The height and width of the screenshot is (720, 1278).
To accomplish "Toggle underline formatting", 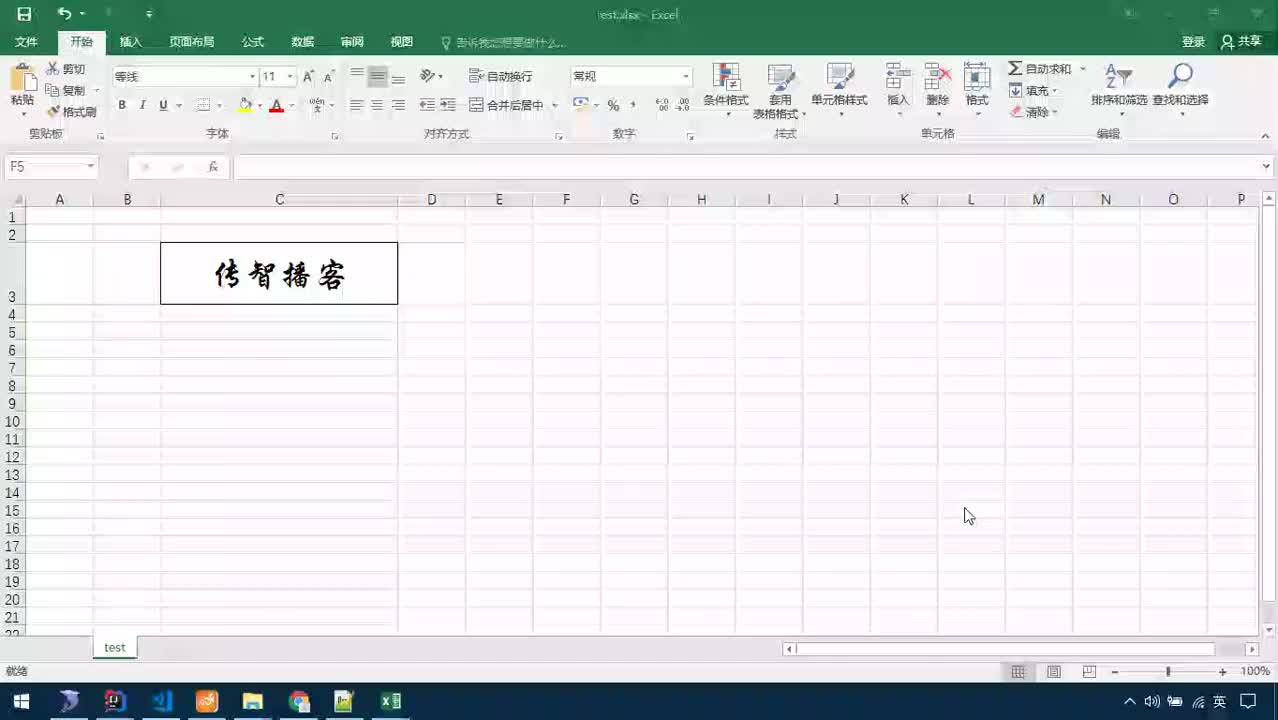I will click(x=163, y=105).
